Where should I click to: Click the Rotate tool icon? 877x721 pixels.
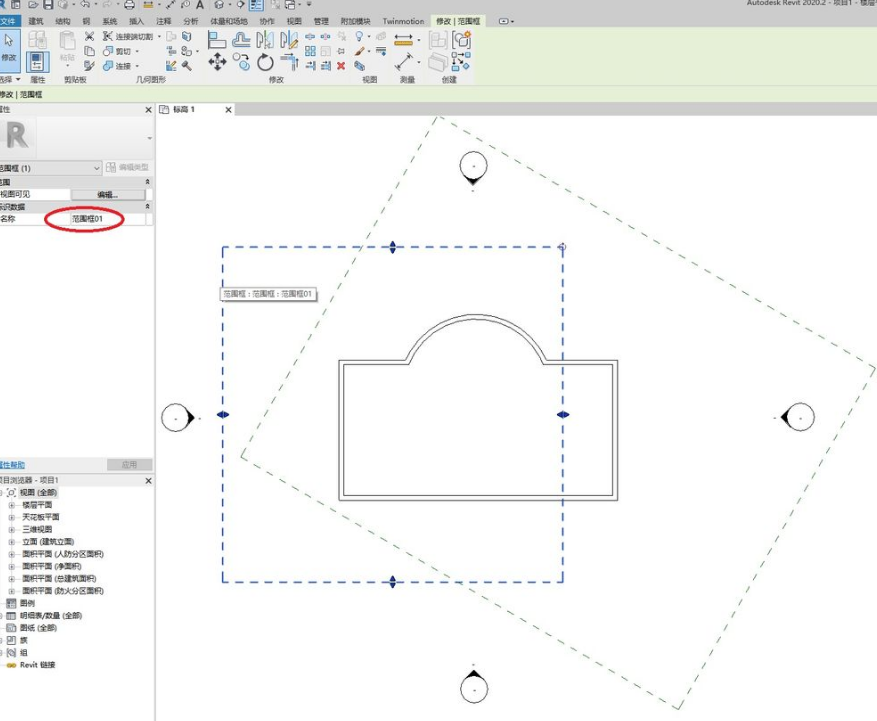(x=265, y=62)
